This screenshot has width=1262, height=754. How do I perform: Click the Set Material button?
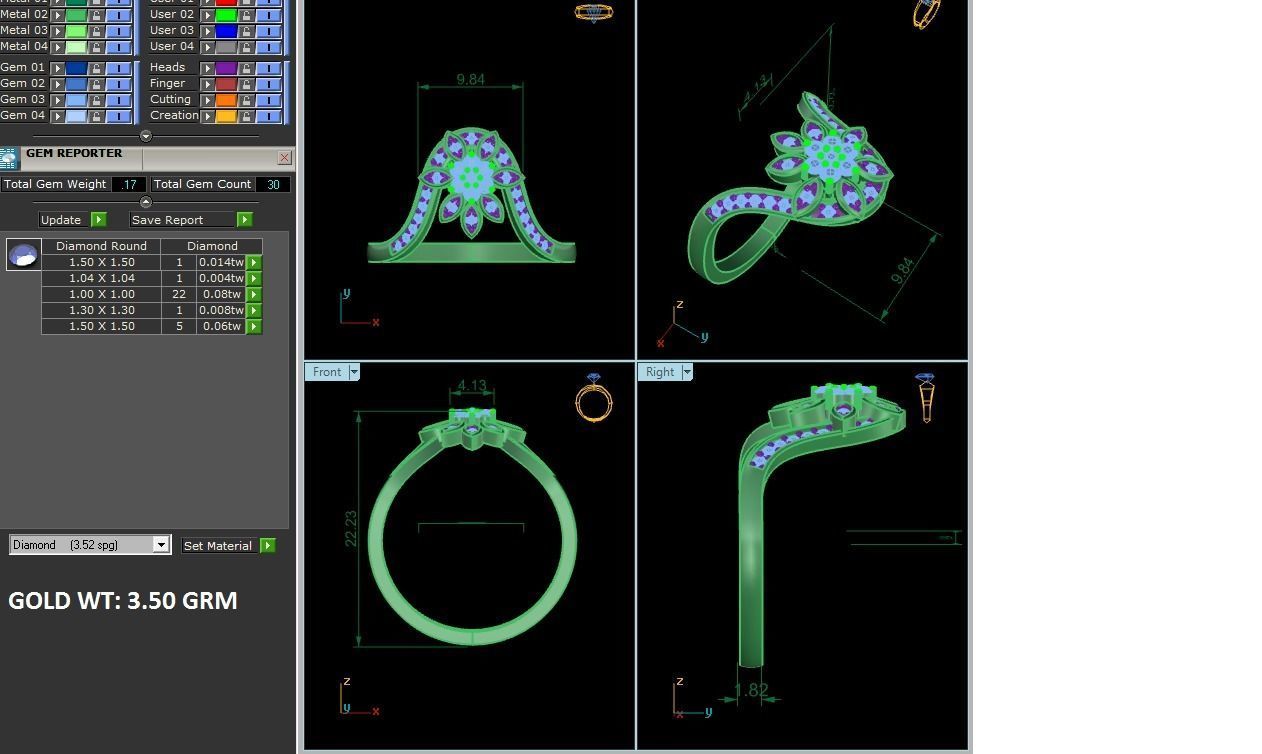click(218, 545)
